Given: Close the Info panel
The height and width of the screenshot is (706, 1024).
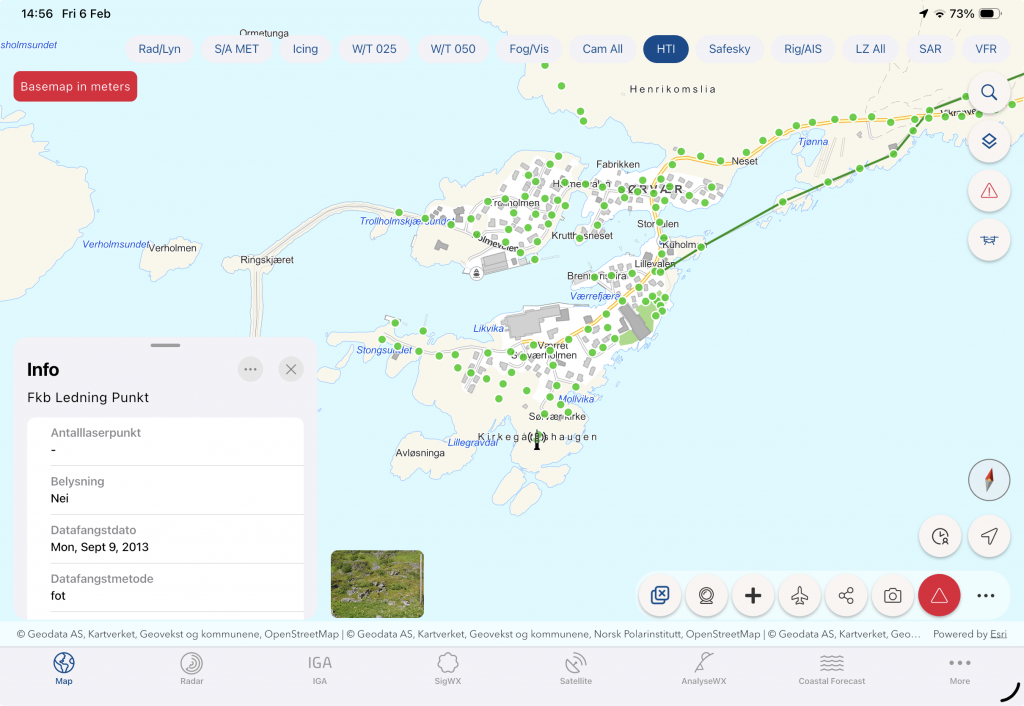Looking at the screenshot, I should tap(291, 369).
